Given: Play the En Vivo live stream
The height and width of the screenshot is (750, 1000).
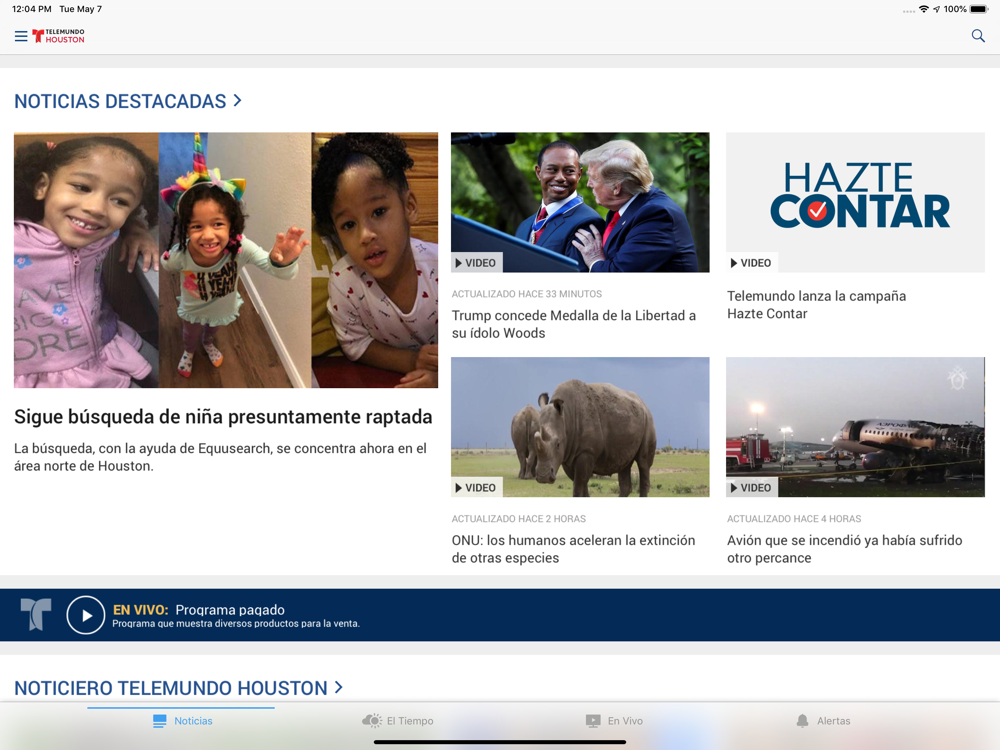Looking at the screenshot, I should click(85, 615).
